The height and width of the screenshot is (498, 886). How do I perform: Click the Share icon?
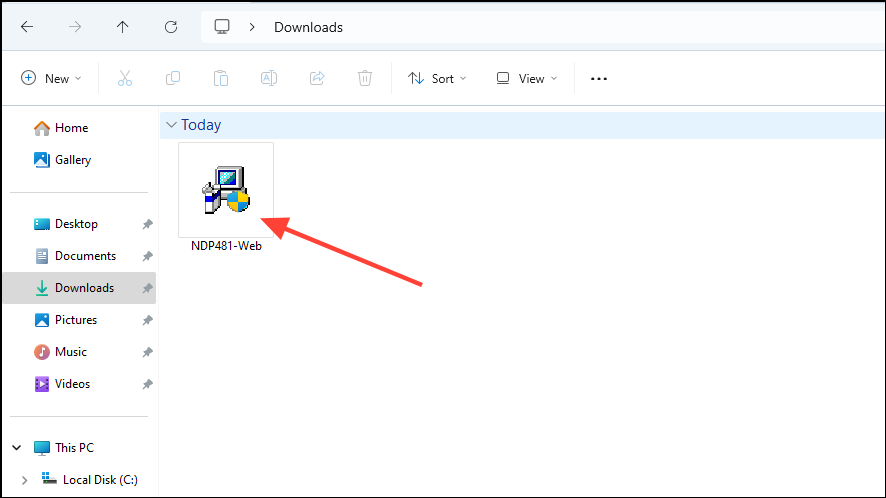tap(317, 79)
